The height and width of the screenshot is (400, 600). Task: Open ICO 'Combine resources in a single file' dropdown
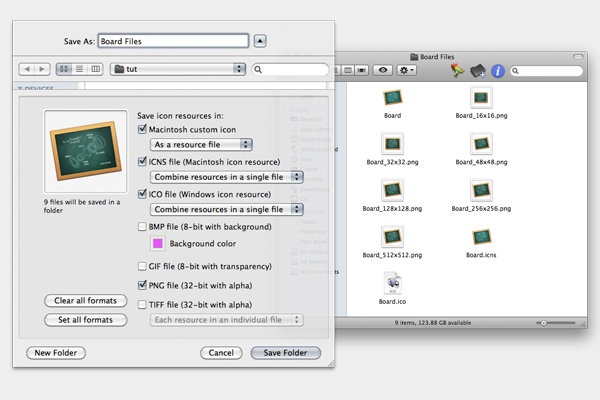[227, 209]
